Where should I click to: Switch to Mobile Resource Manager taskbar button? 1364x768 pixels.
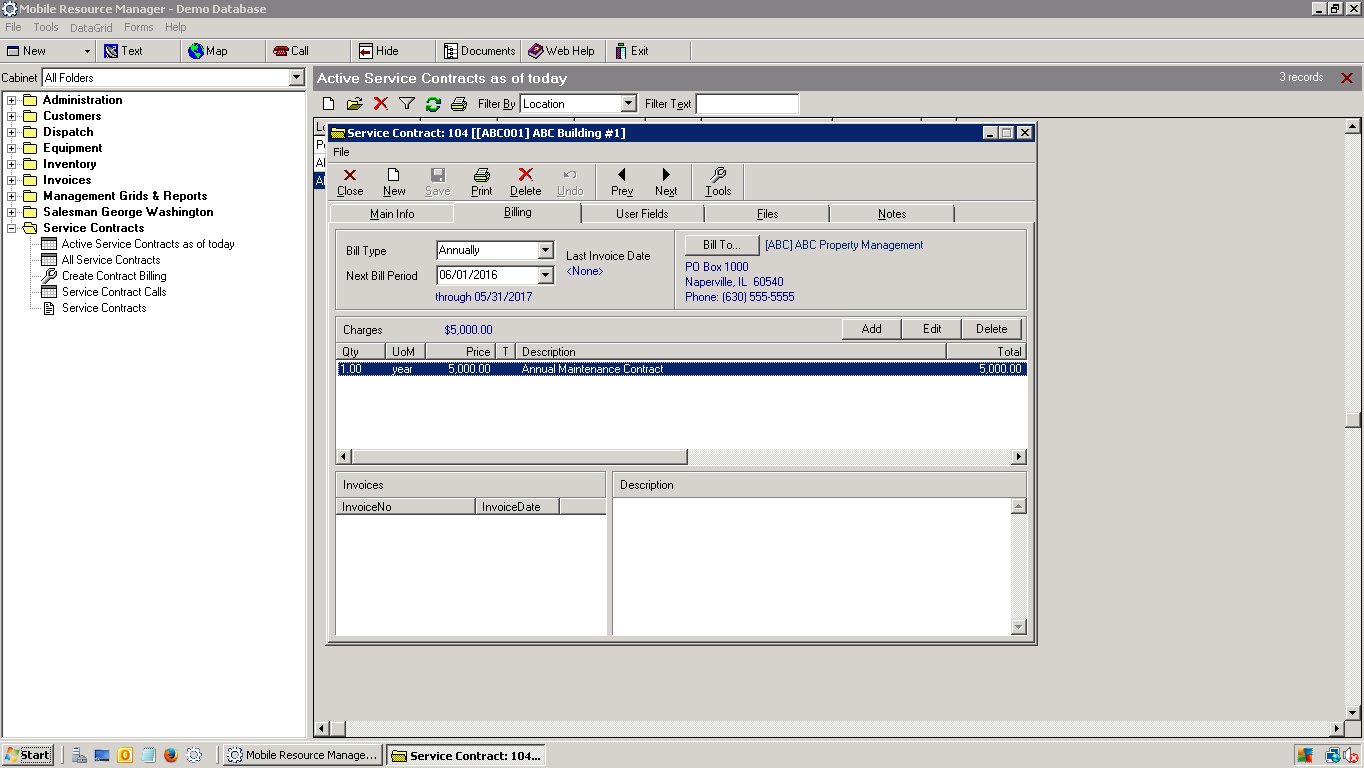click(x=301, y=755)
